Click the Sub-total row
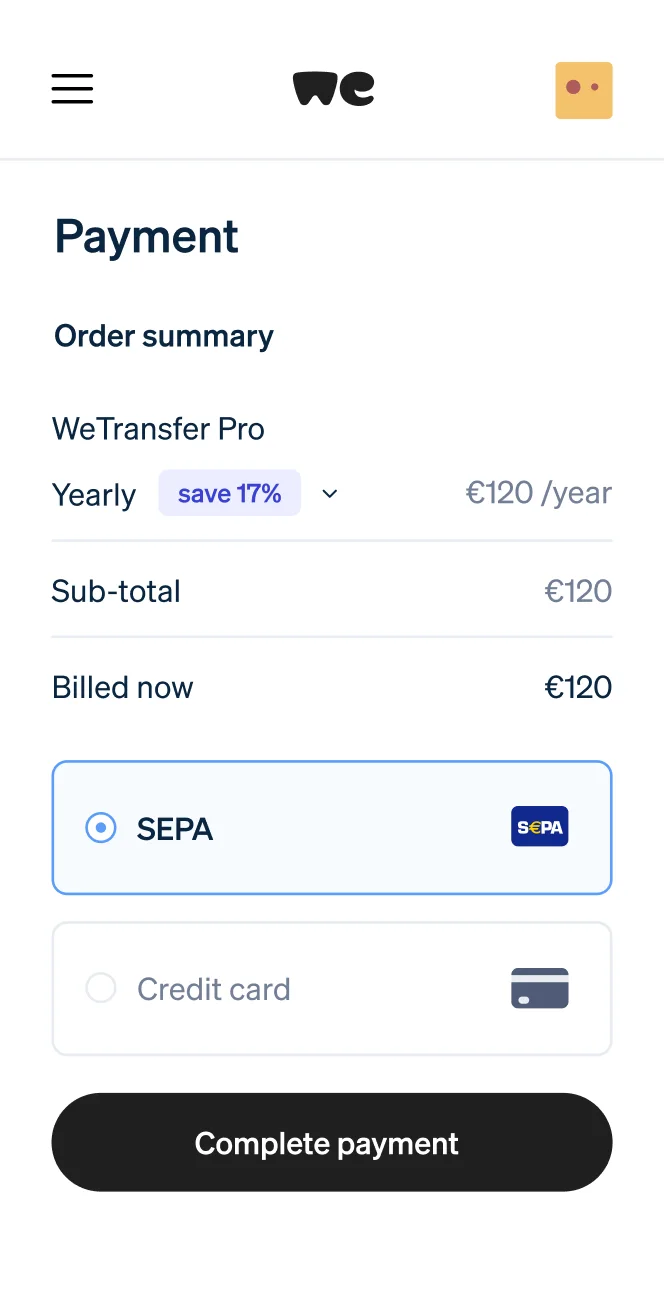The width and height of the screenshot is (664, 1302). click(332, 590)
